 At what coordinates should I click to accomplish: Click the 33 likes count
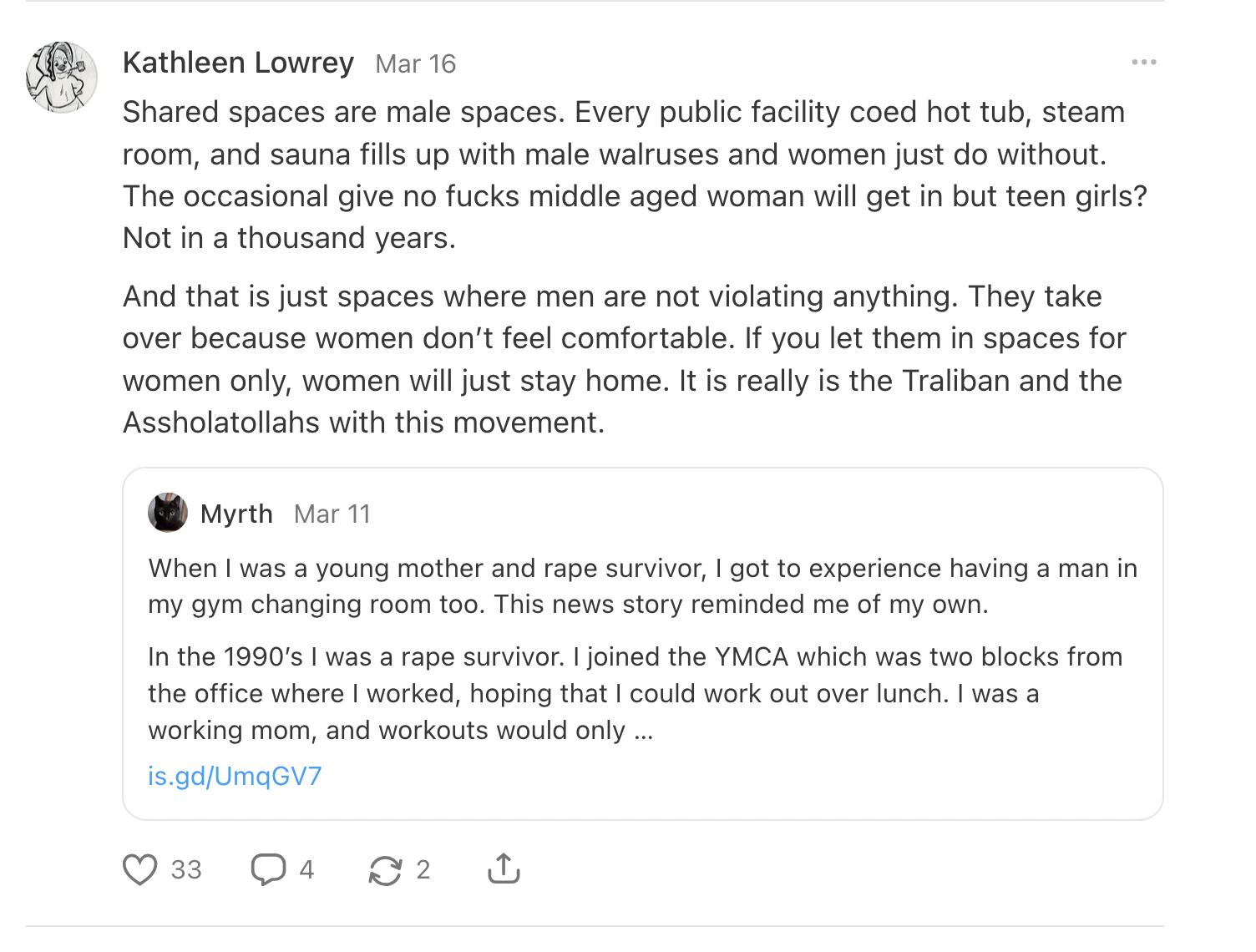tap(186, 870)
